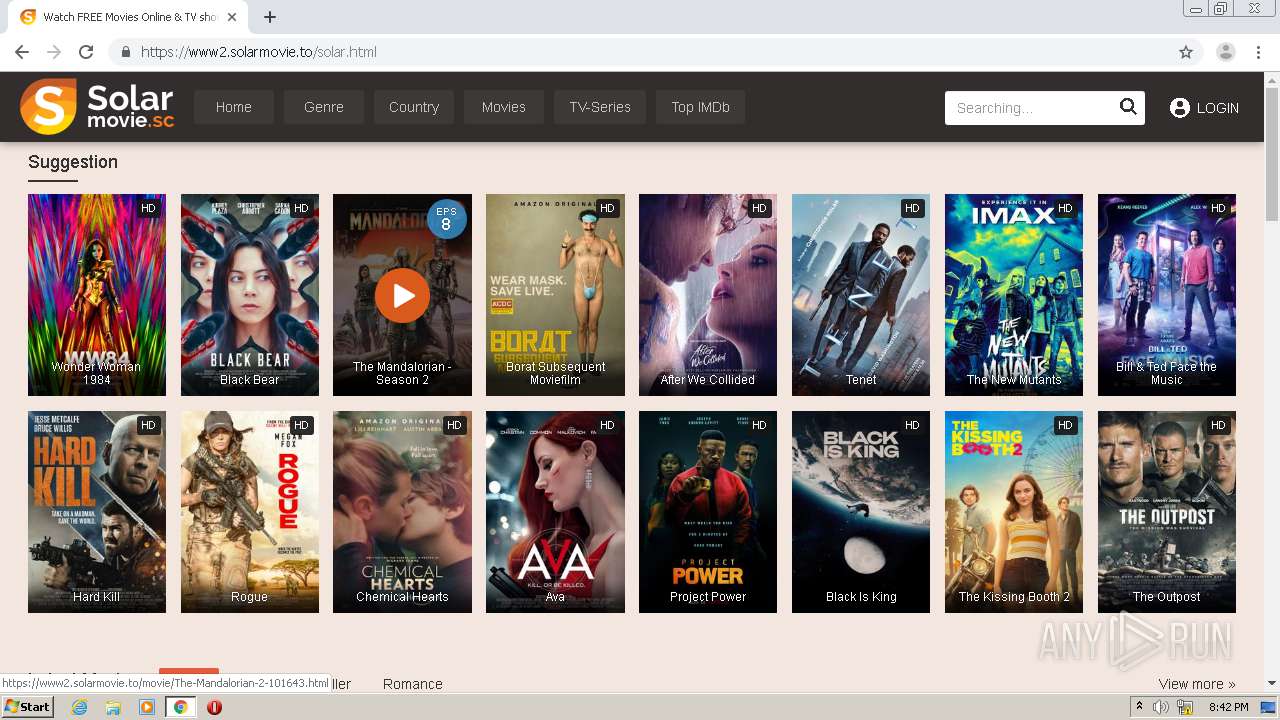Open a new browser tab
Viewport: 1280px width, 720px height.
pyautogui.click(x=270, y=17)
